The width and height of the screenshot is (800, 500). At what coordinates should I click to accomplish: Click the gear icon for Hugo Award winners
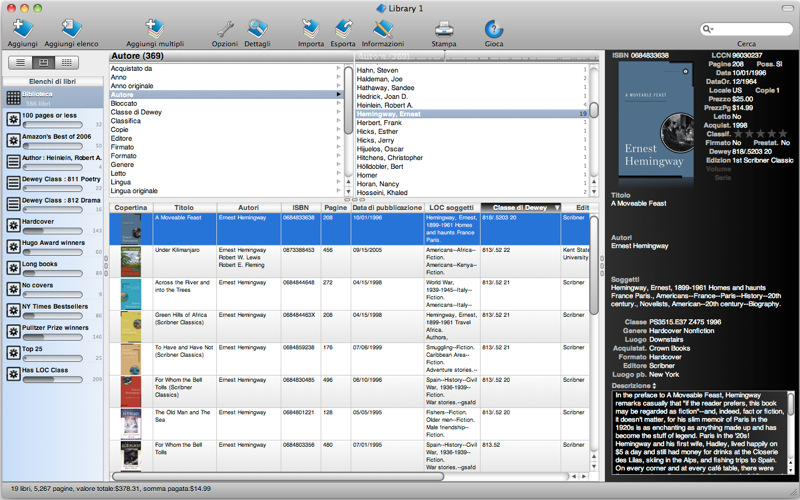(13, 247)
